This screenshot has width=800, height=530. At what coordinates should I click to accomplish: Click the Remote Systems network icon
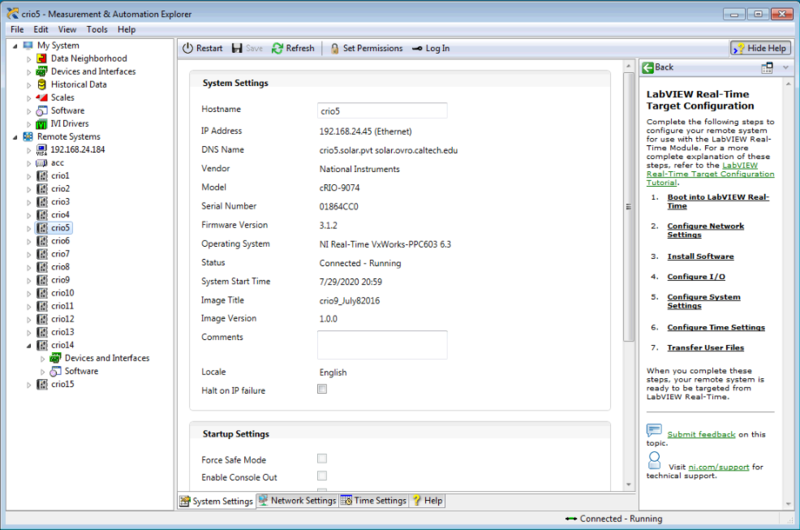[x=28, y=137]
